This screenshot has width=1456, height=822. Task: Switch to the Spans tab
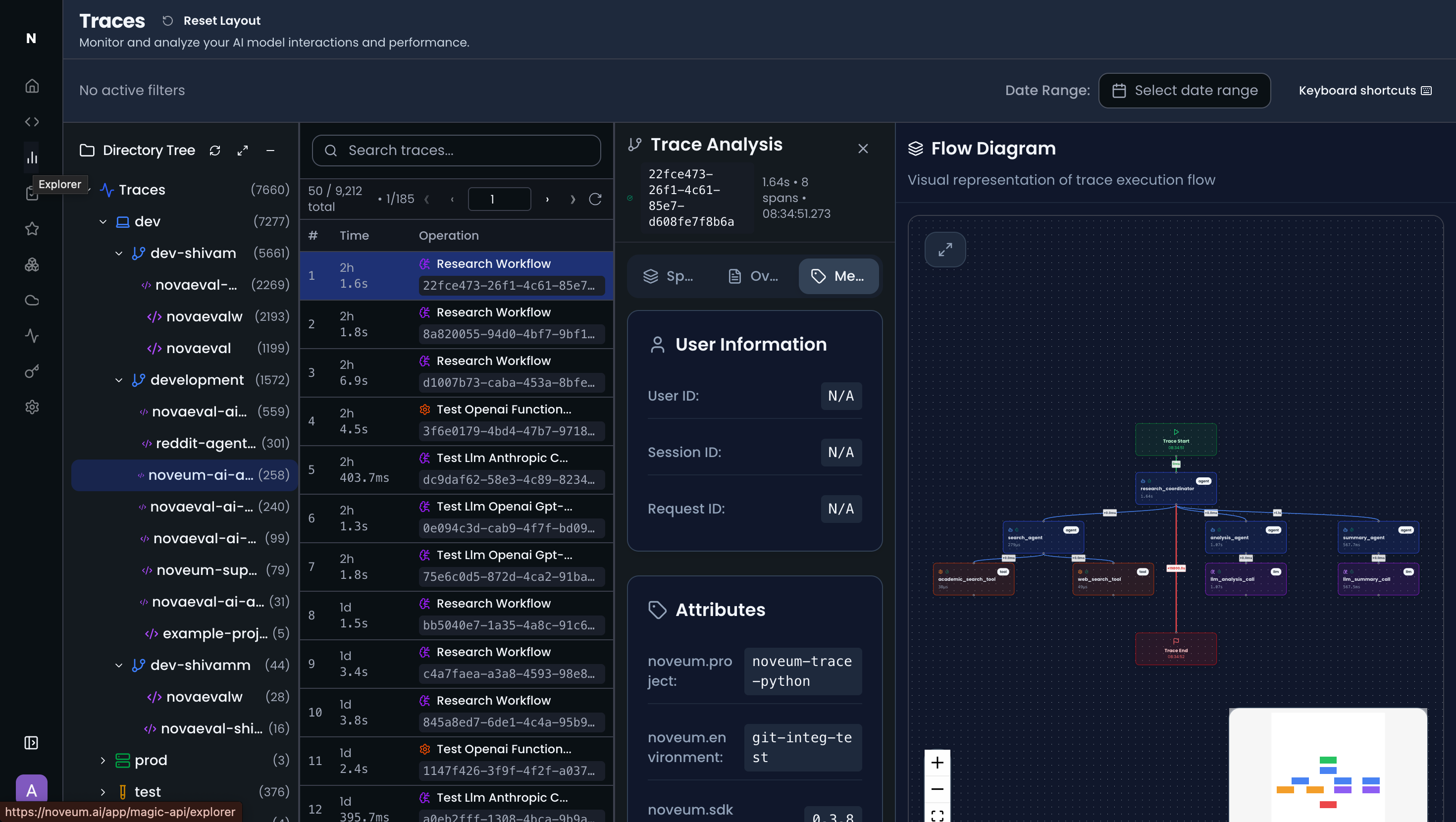point(668,276)
